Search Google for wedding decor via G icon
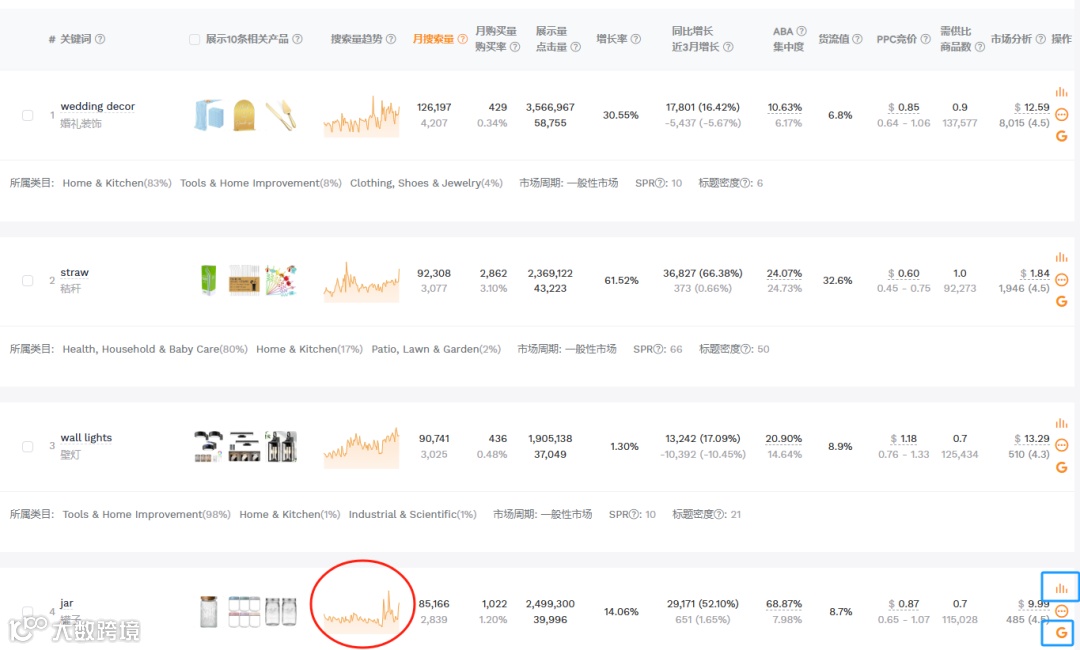Viewport: 1080px width, 650px height. pyautogui.click(x=1061, y=136)
